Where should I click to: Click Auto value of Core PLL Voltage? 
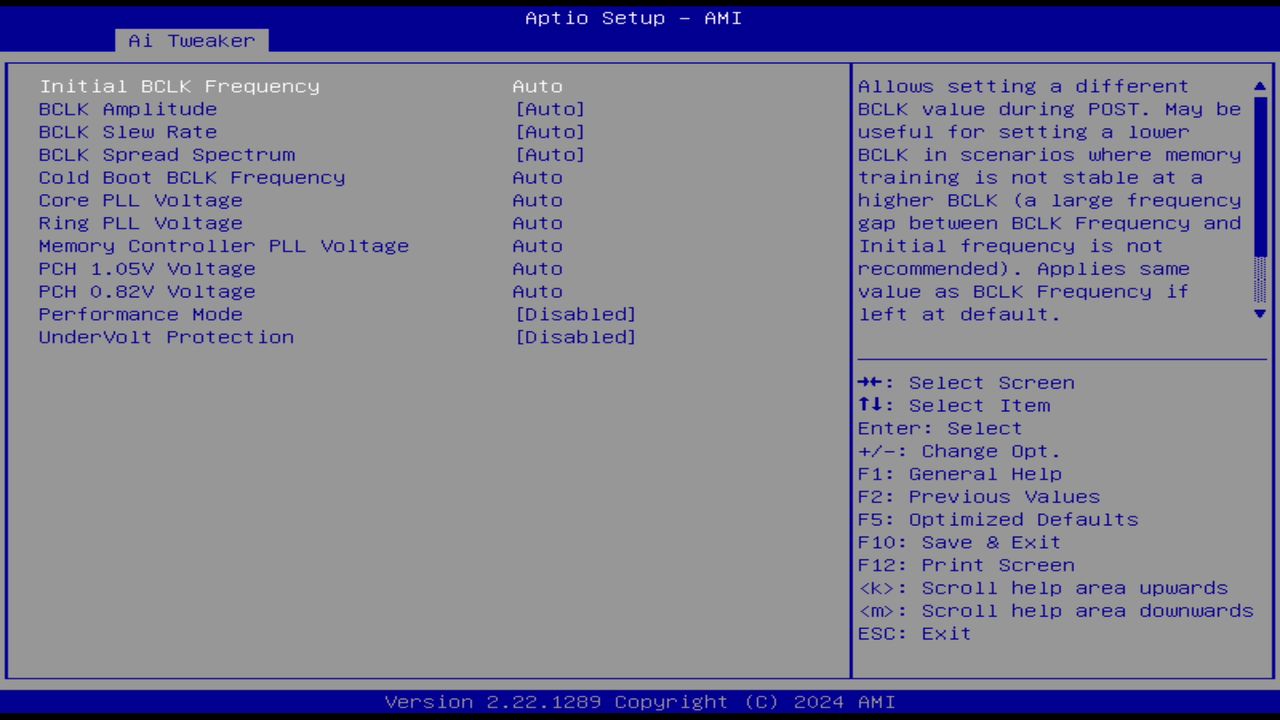point(537,200)
